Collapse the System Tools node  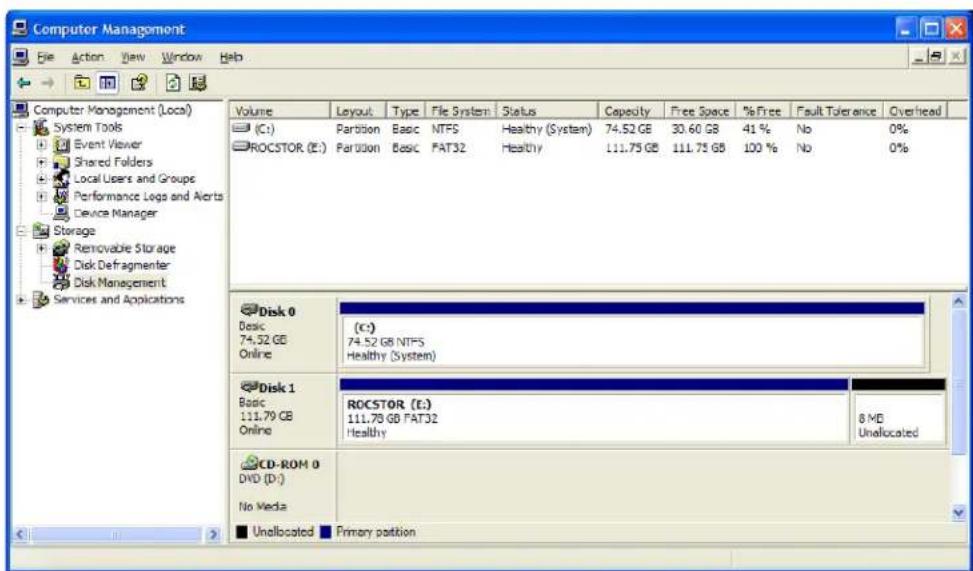[x=22, y=128]
